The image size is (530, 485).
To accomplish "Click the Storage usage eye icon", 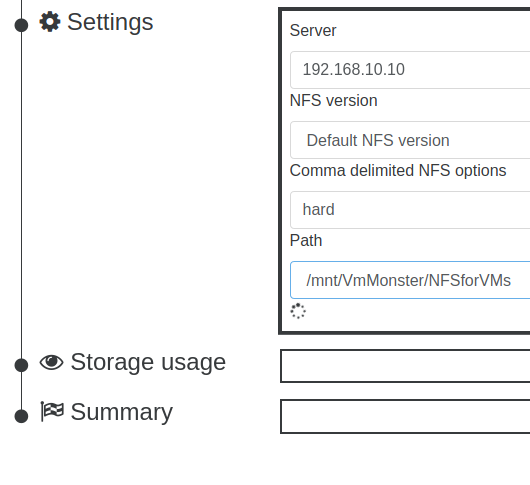I will click(51, 362).
